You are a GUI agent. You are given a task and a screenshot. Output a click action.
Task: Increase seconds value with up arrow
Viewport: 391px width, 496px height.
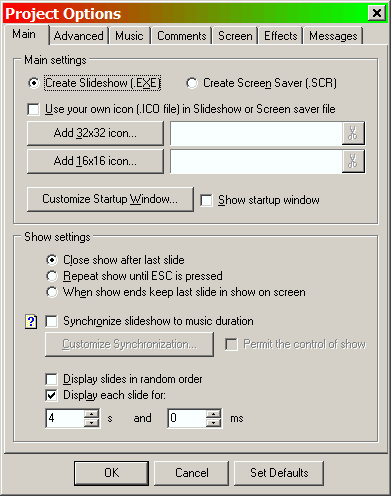coord(91,414)
